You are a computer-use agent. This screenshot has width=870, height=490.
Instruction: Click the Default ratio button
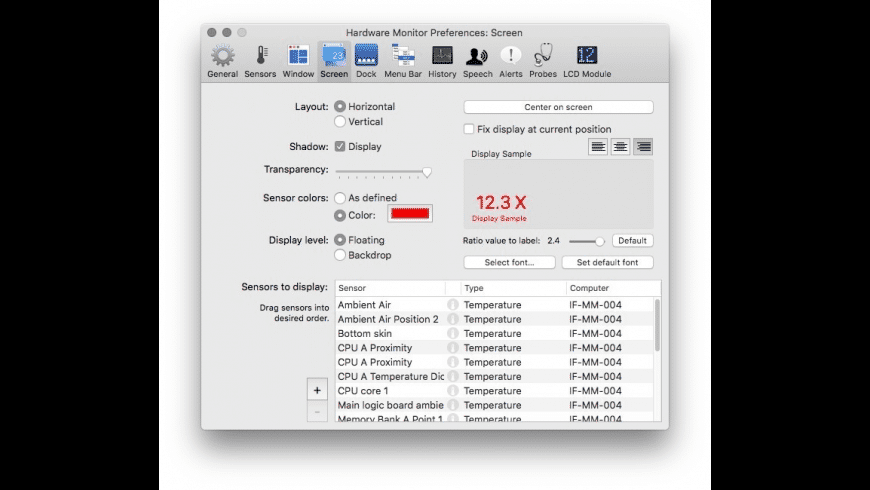coord(633,240)
